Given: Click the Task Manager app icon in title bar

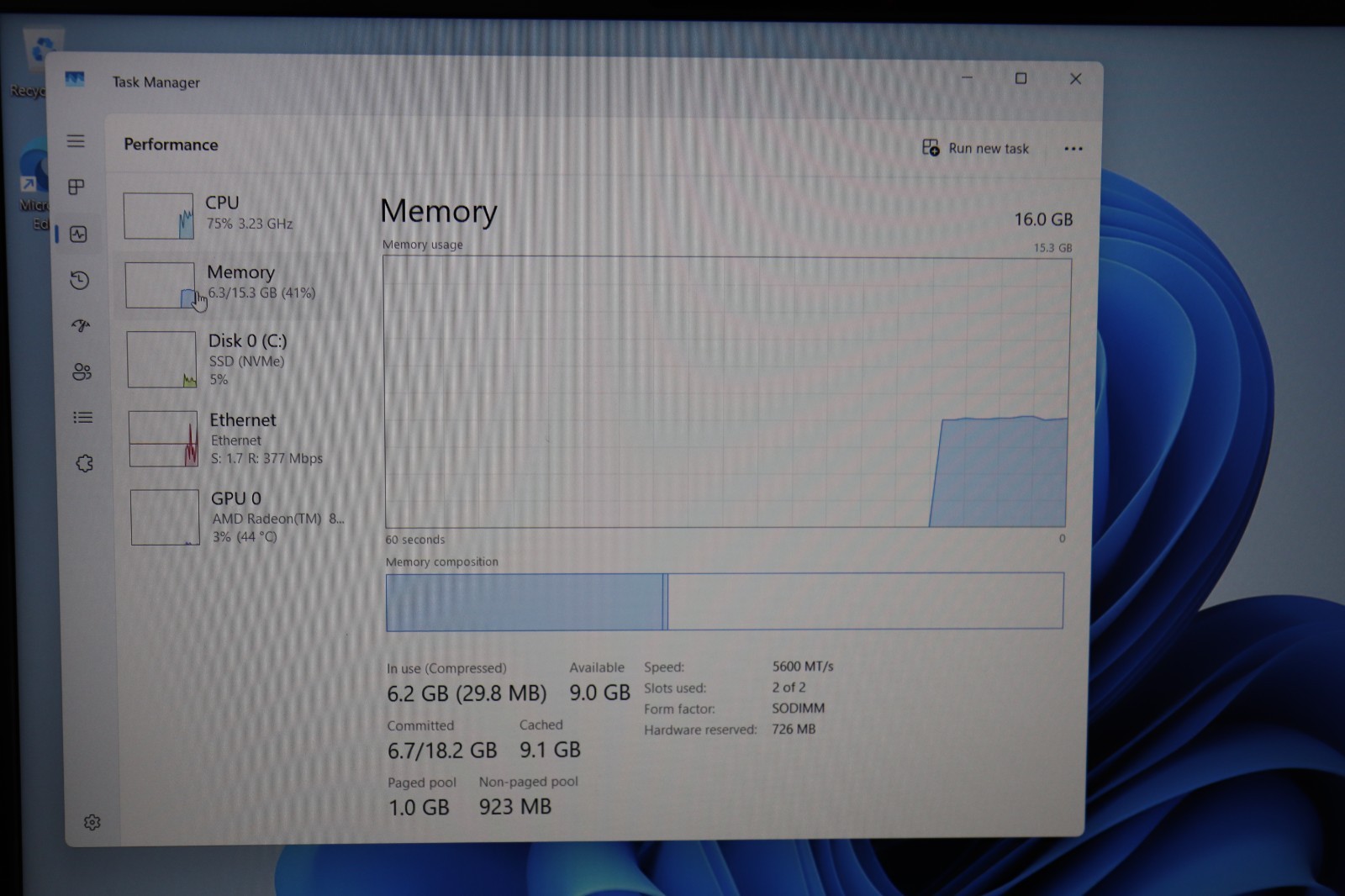Looking at the screenshot, I should coord(75,80).
